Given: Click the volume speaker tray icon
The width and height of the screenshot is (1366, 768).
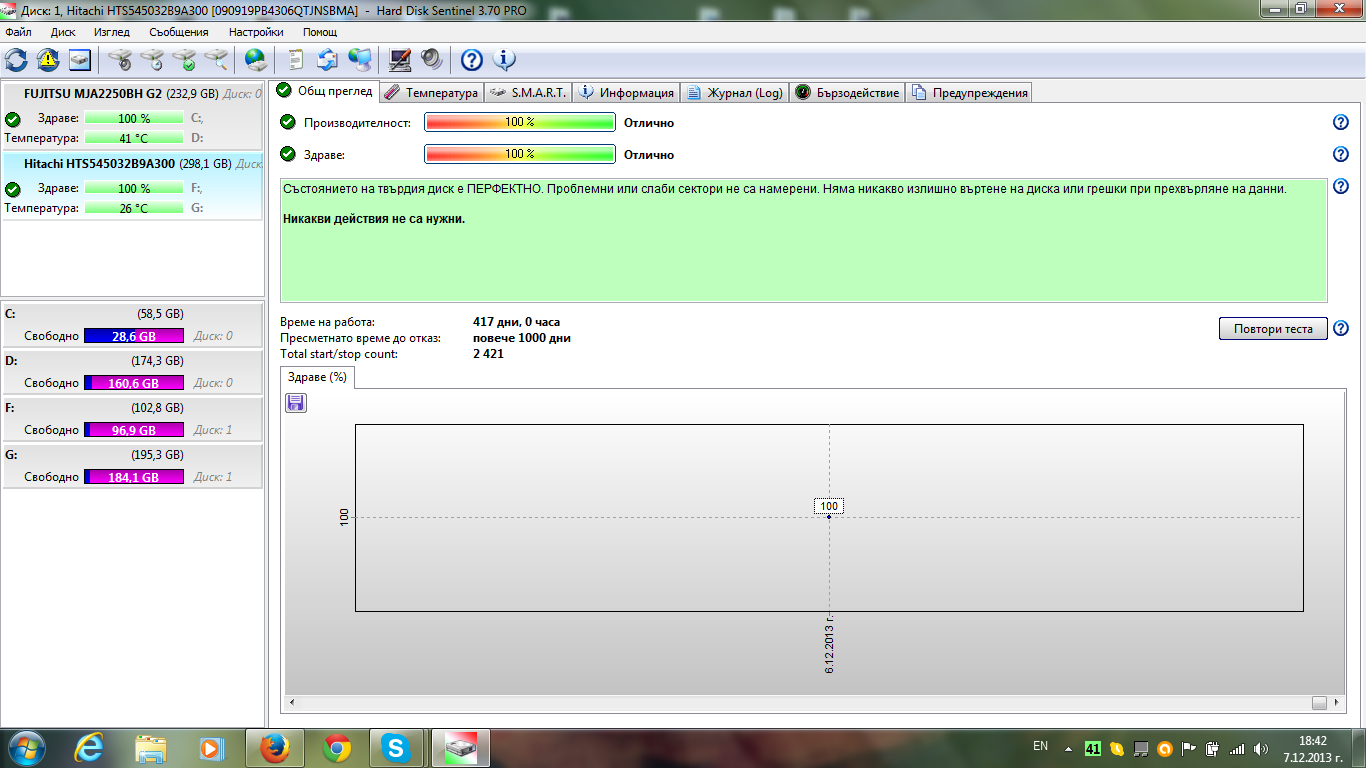Looking at the screenshot, I should [x=1261, y=748].
